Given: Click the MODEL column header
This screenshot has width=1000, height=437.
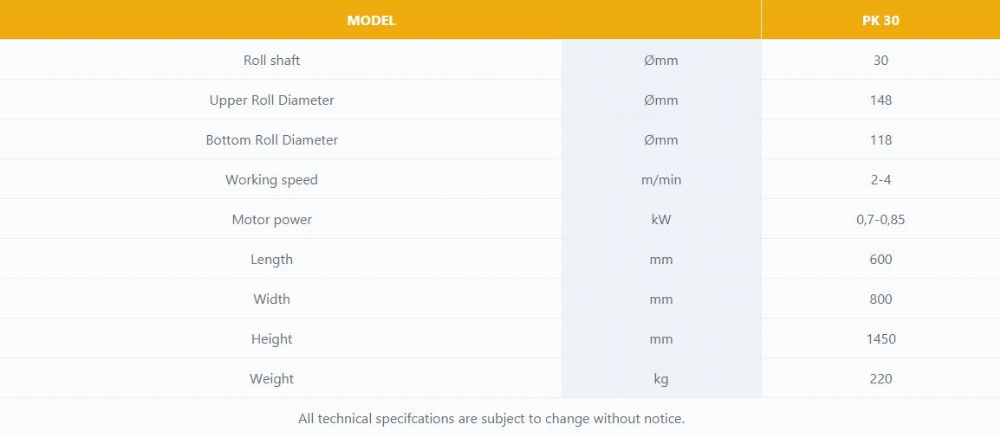Looking at the screenshot, I should pos(371,20).
